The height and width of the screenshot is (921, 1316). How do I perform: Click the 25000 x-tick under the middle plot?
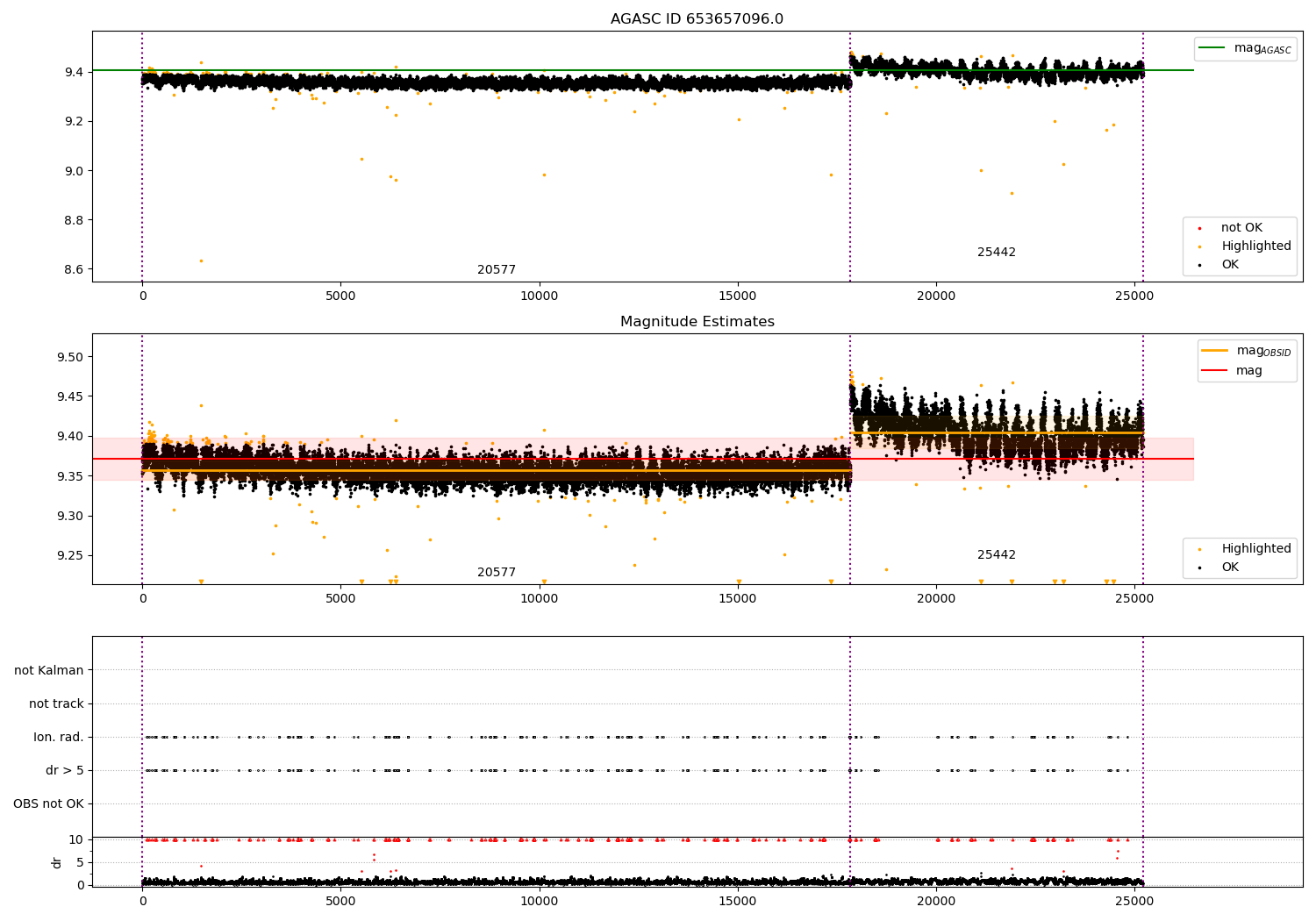click(1134, 599)
